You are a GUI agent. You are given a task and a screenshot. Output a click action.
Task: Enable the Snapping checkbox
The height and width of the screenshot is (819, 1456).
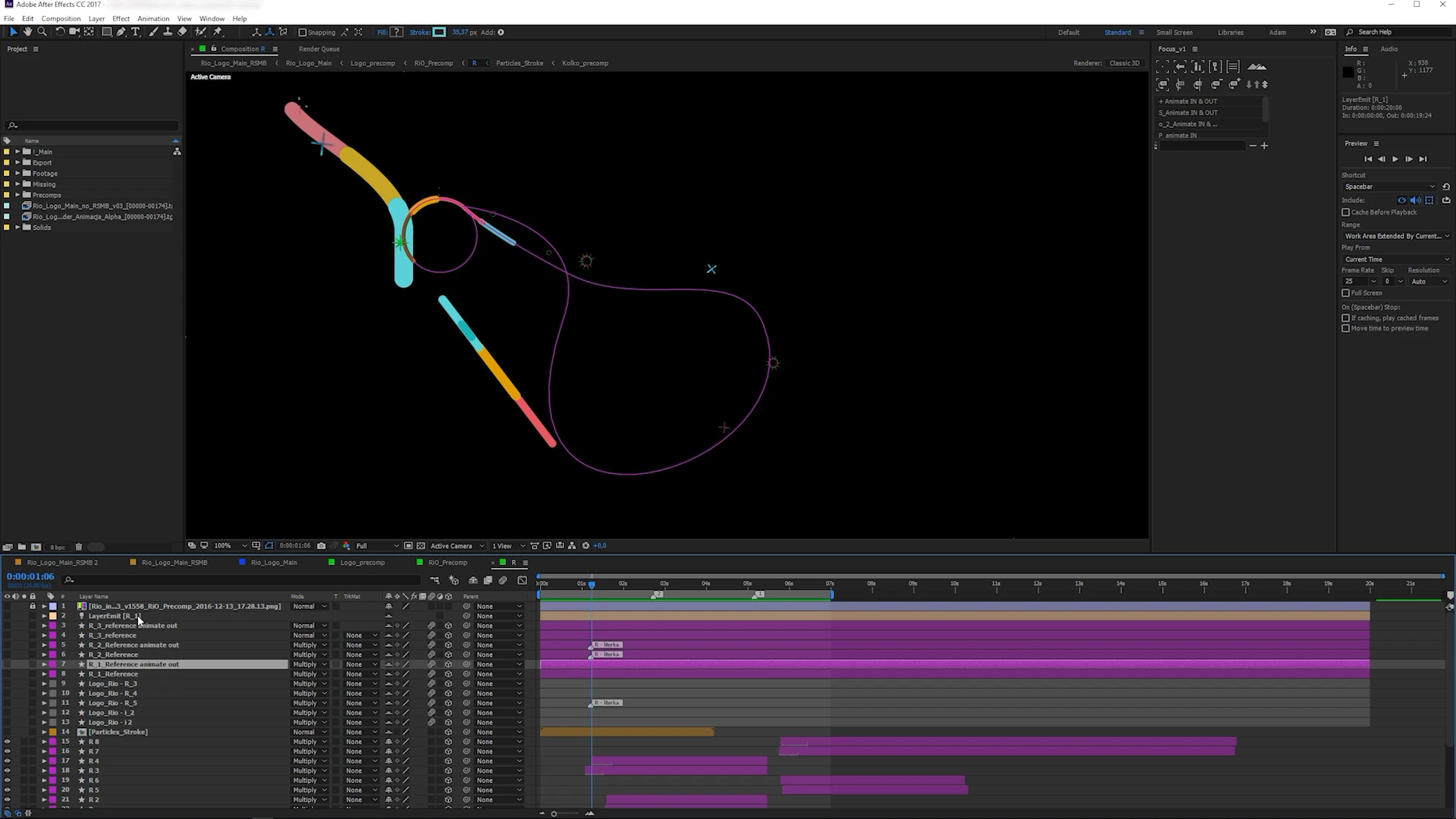(x=303, y=33)
